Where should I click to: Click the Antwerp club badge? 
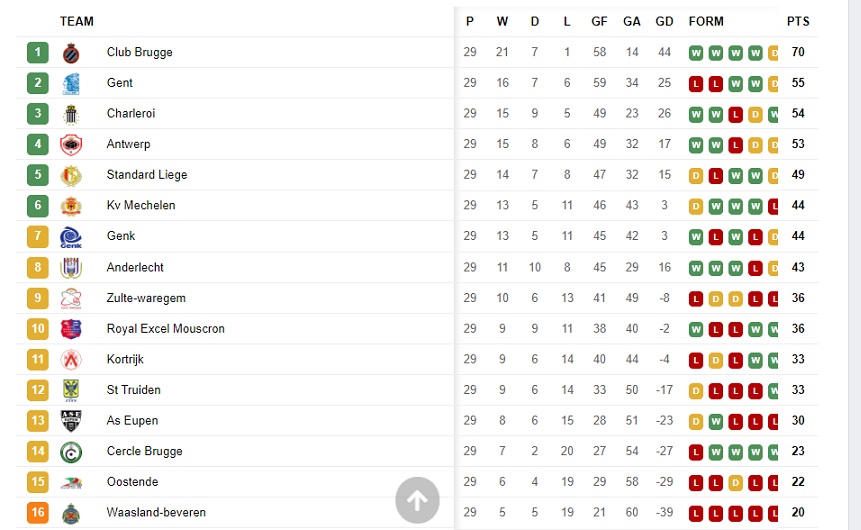pos(71,144)
